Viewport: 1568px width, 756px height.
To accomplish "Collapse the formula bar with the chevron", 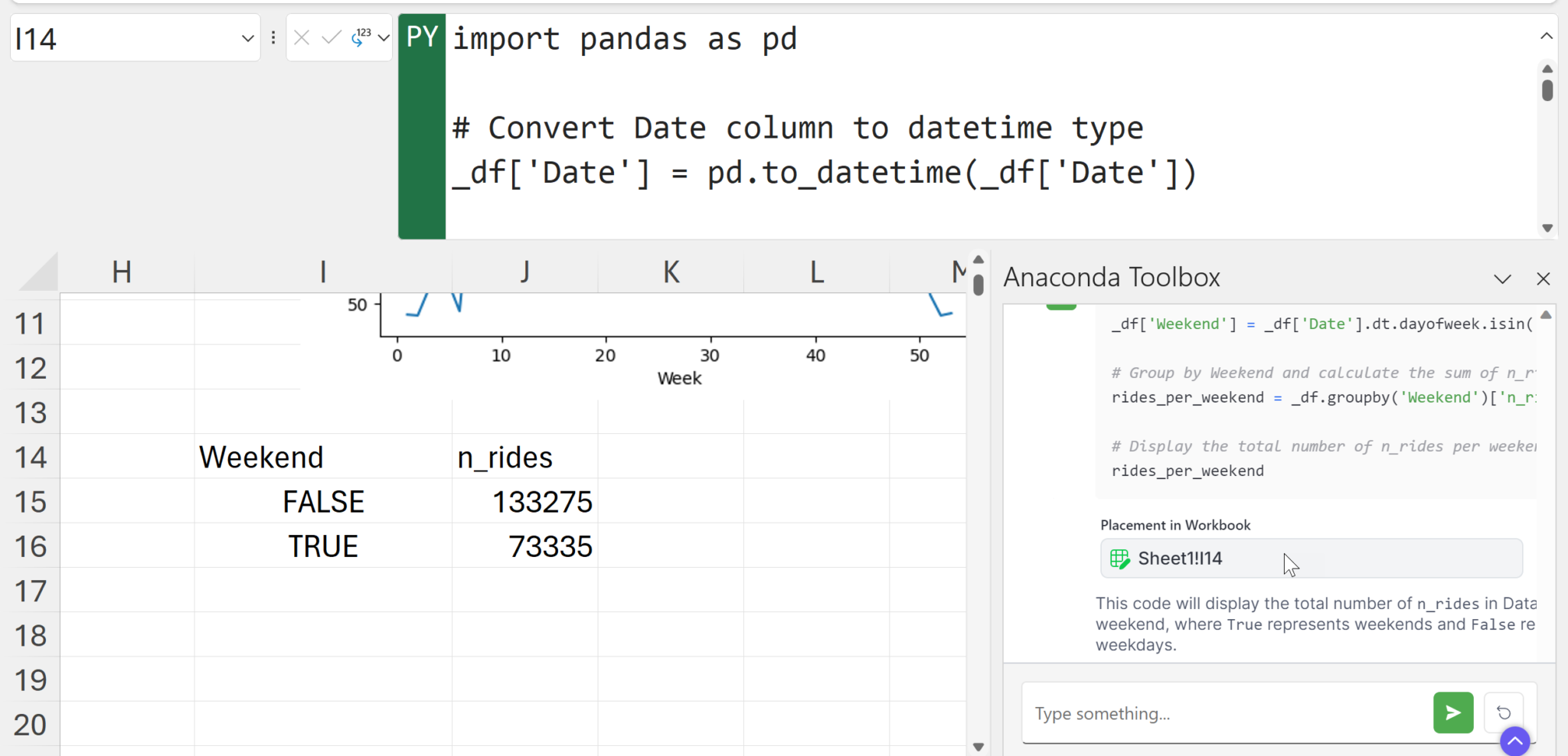I will (1546, 36).
